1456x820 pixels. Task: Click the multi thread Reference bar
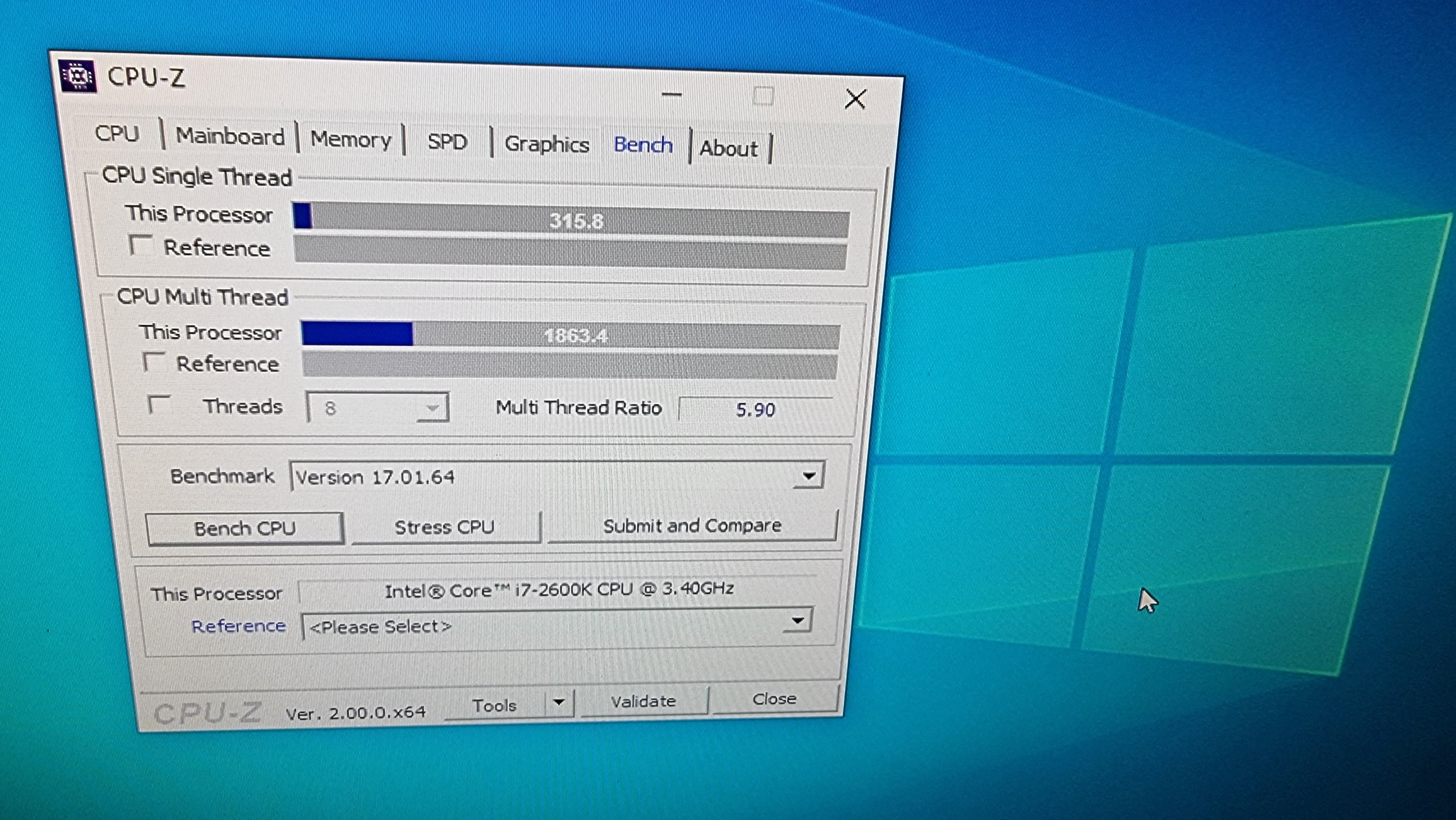tap(570, 366)
